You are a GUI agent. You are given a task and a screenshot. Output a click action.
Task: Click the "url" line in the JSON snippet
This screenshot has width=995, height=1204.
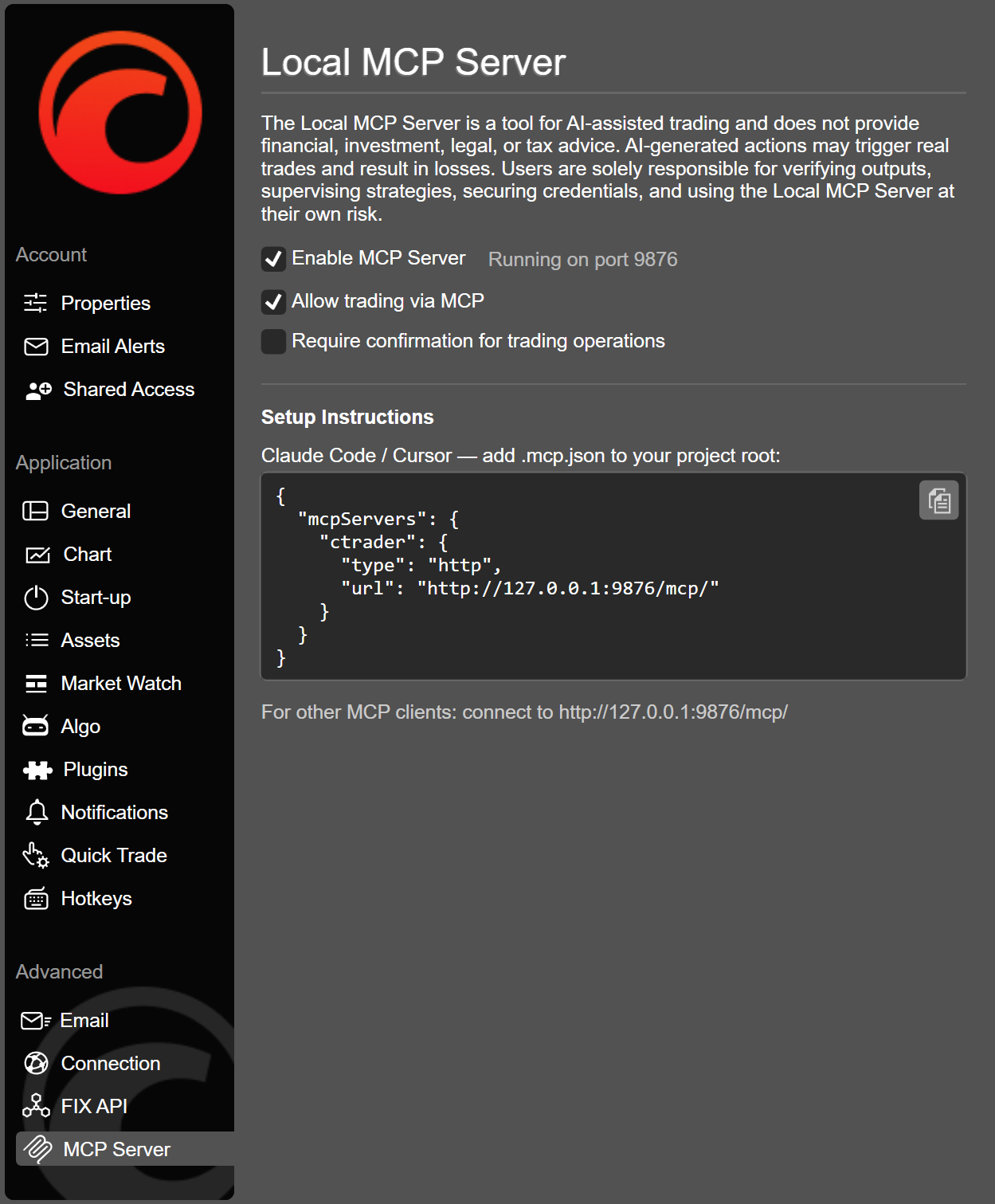click(530, 588)
